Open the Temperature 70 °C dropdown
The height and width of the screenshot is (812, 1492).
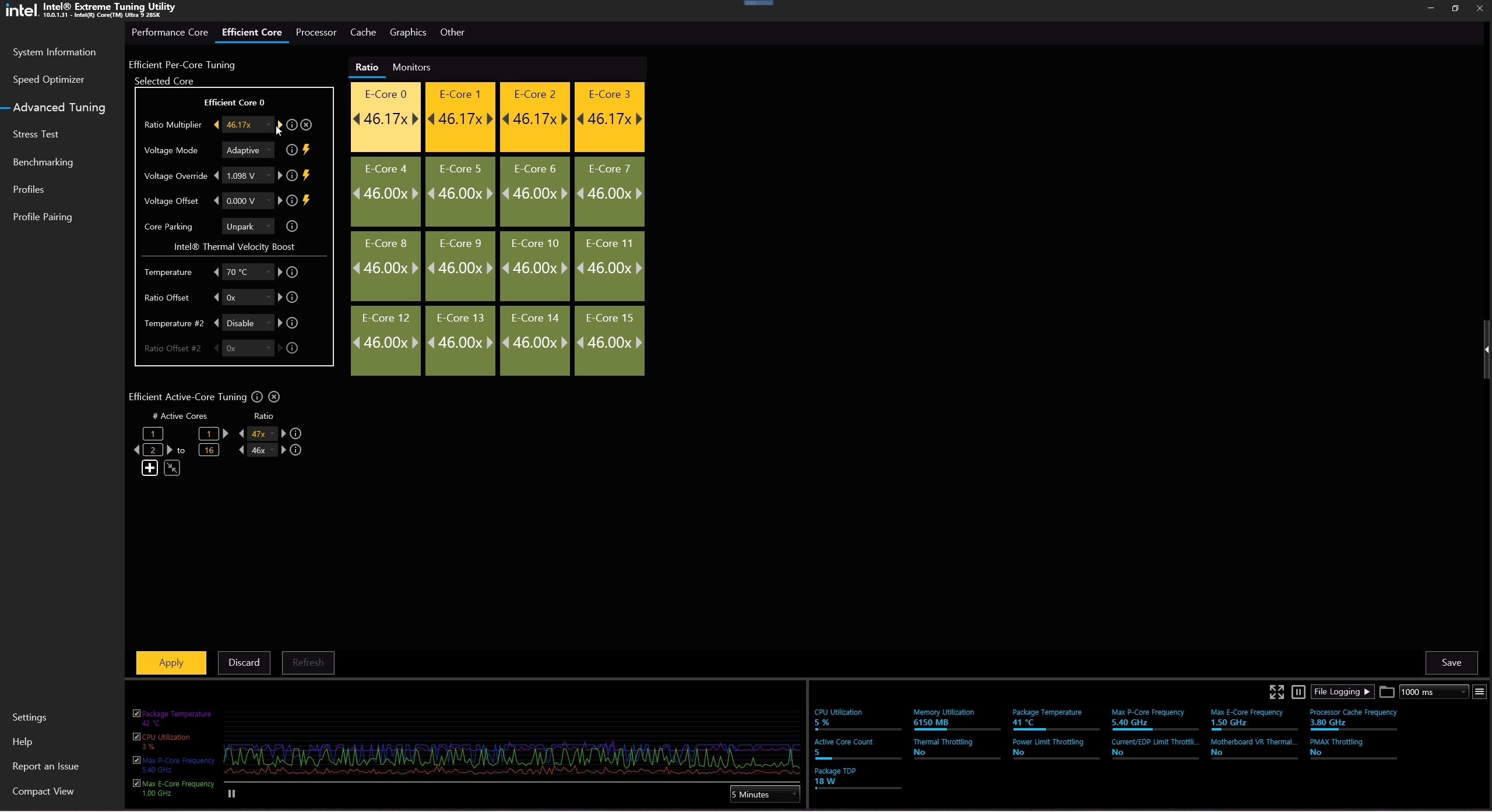point(248,272)
